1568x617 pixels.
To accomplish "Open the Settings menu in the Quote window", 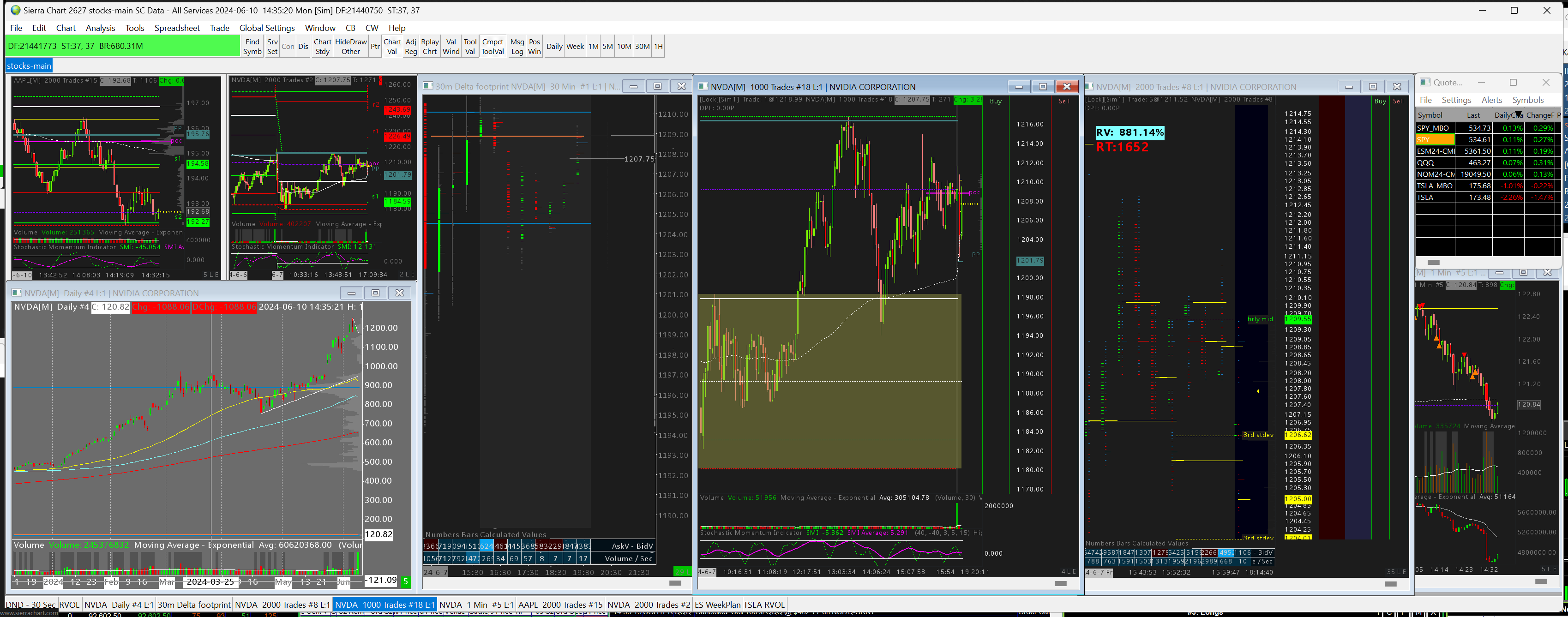I will click(1456, 100).
